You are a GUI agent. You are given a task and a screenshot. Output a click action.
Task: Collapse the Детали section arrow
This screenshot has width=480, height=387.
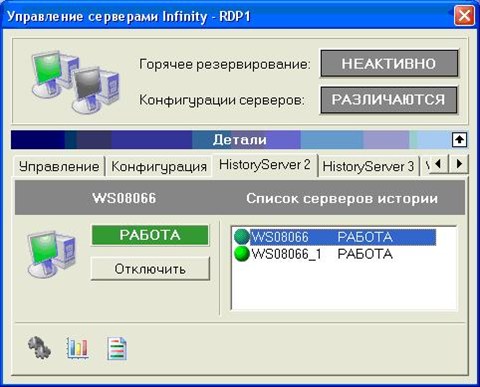[459, 140]
